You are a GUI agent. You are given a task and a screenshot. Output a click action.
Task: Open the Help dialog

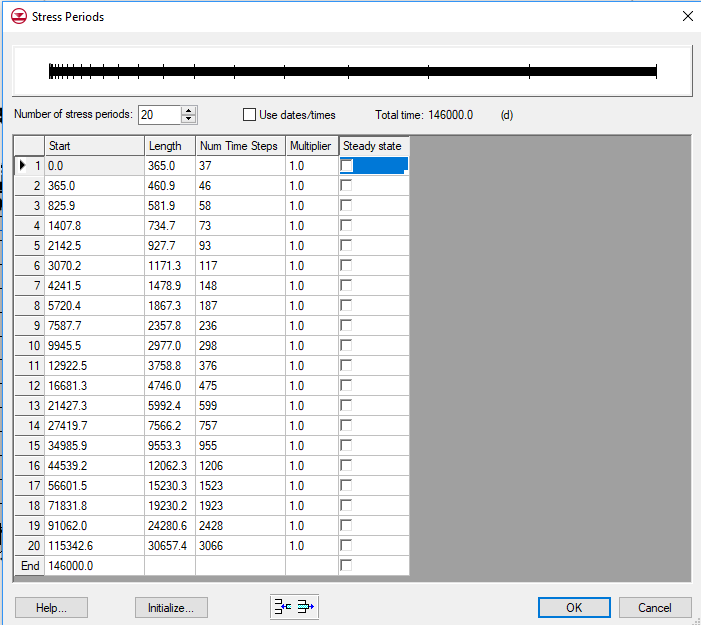(x=51, y=608)
